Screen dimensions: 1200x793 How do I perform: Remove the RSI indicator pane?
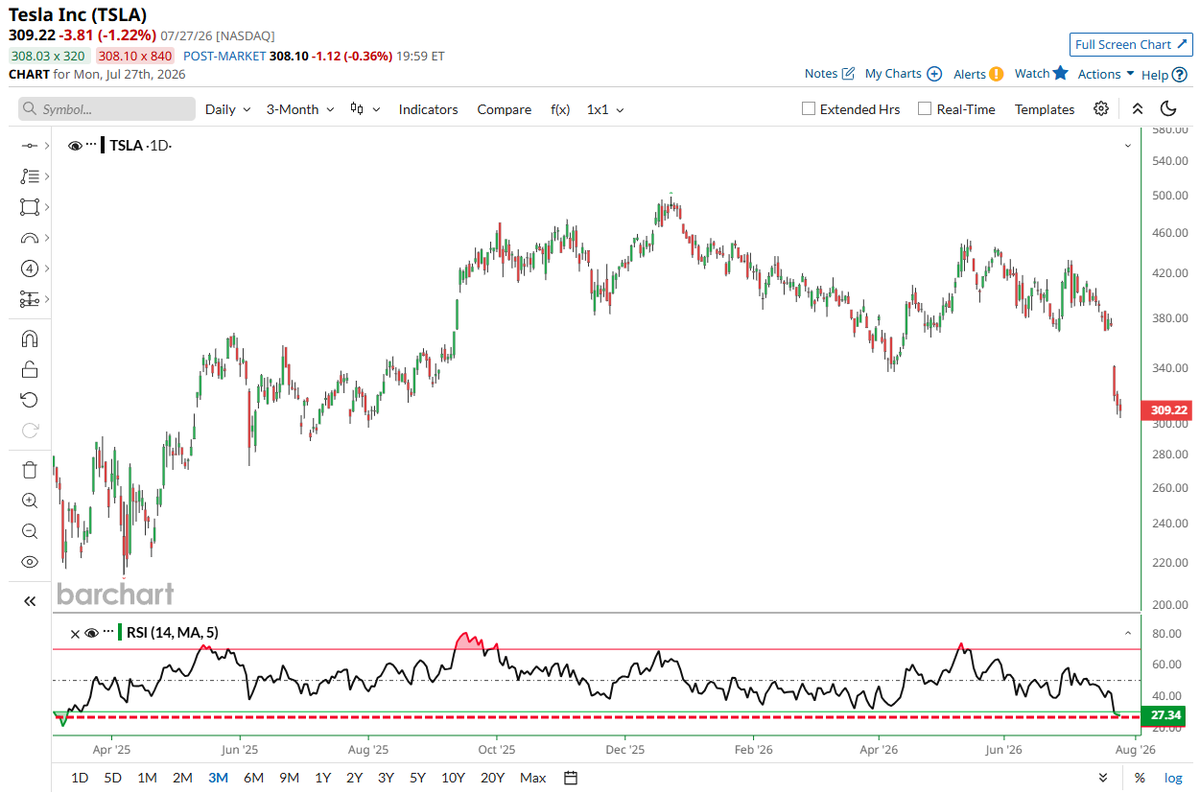pyautogui.click(x=74, y=633)
